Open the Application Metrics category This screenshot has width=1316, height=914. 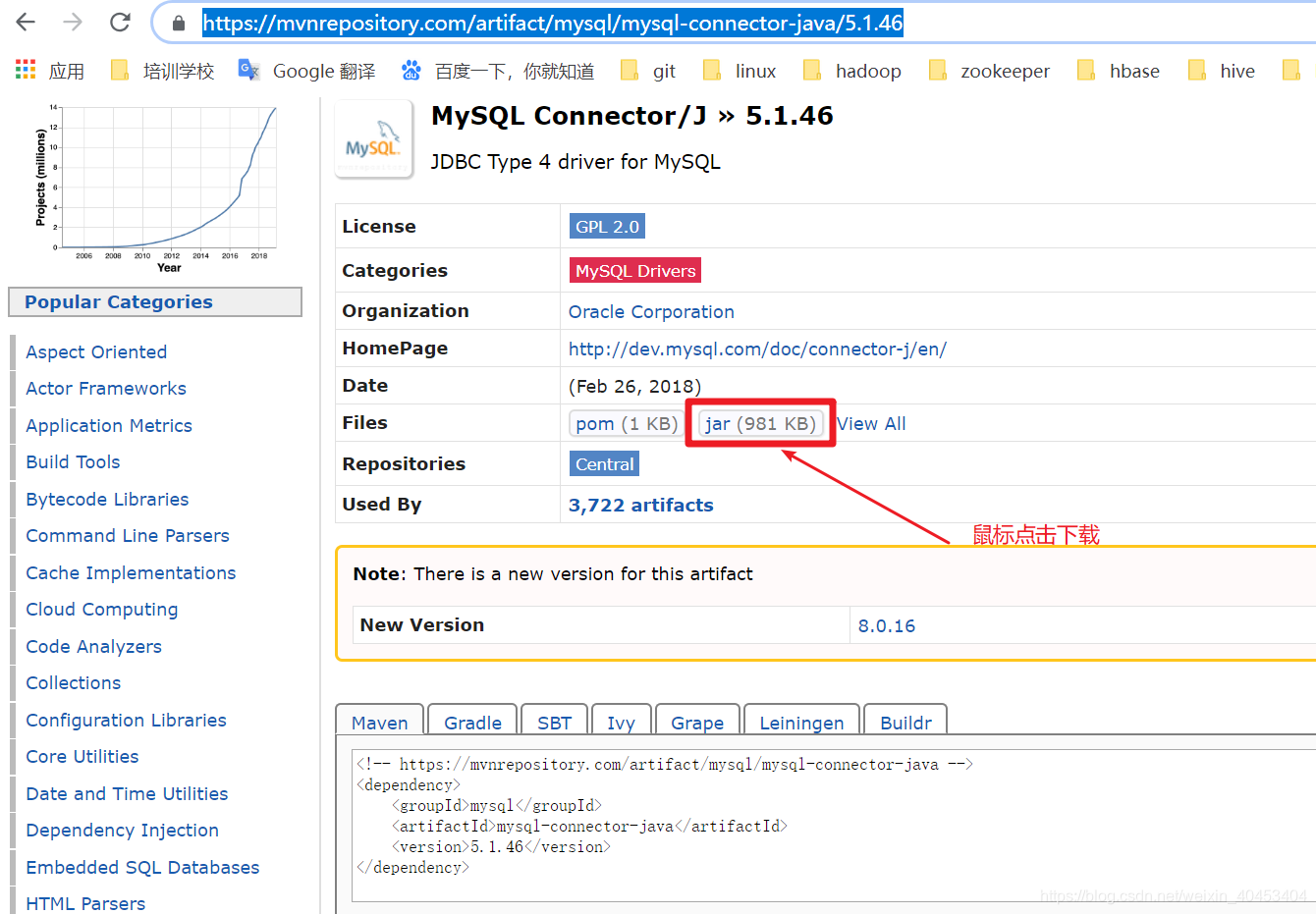109,425
